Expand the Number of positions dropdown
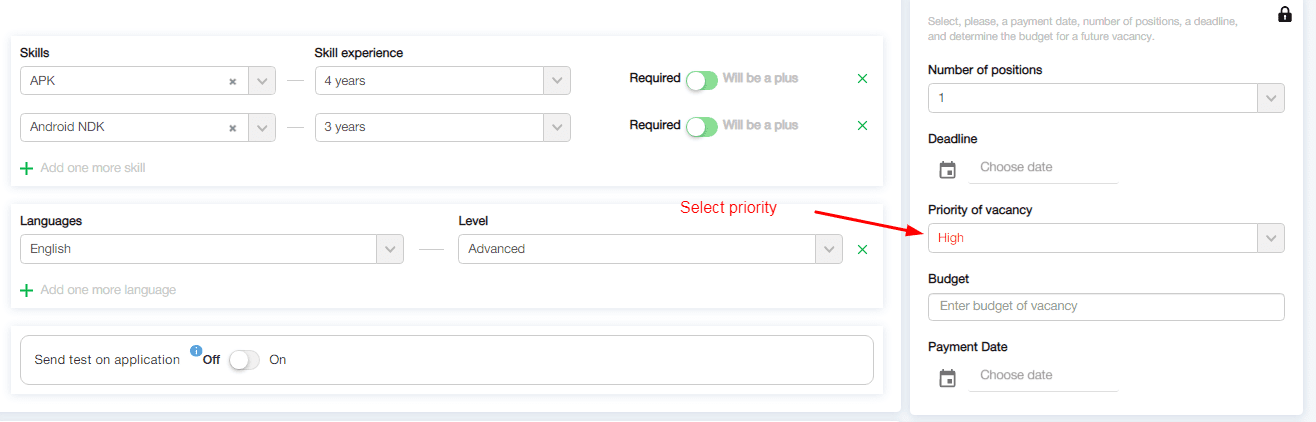 (1271, 98)
